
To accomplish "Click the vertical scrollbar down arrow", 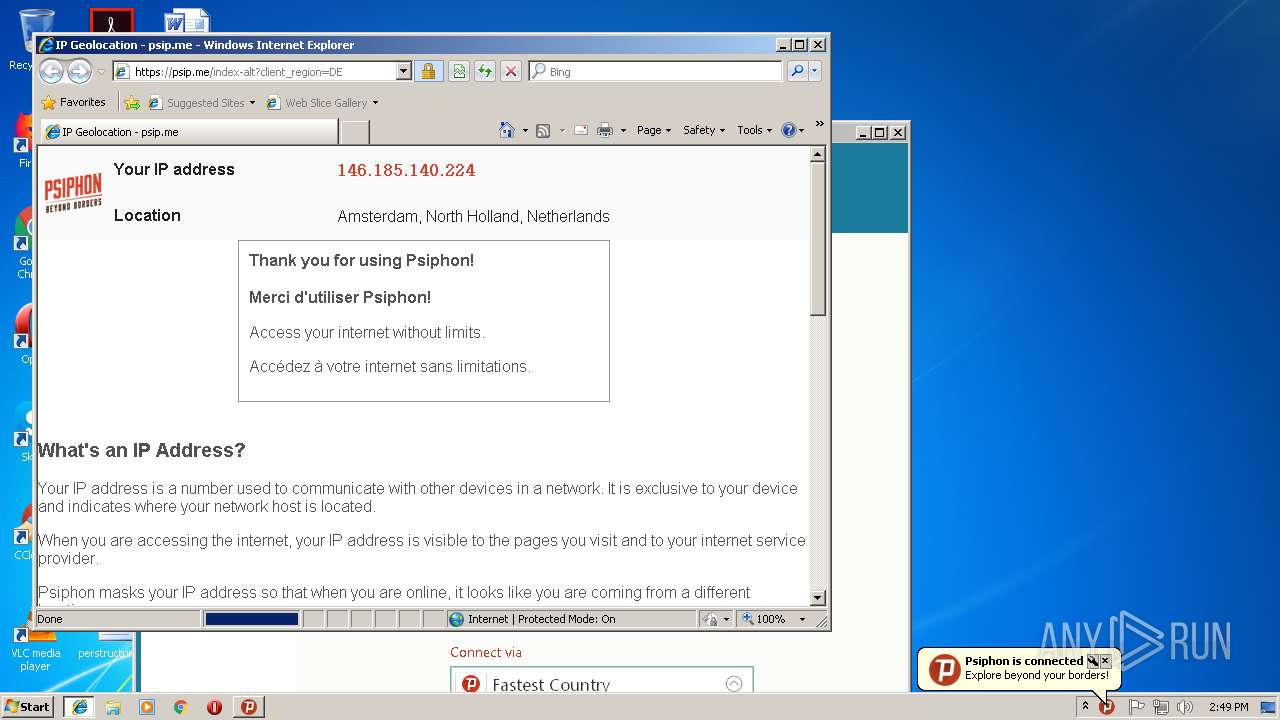I will pyautogui.click(x=818, y=598).
